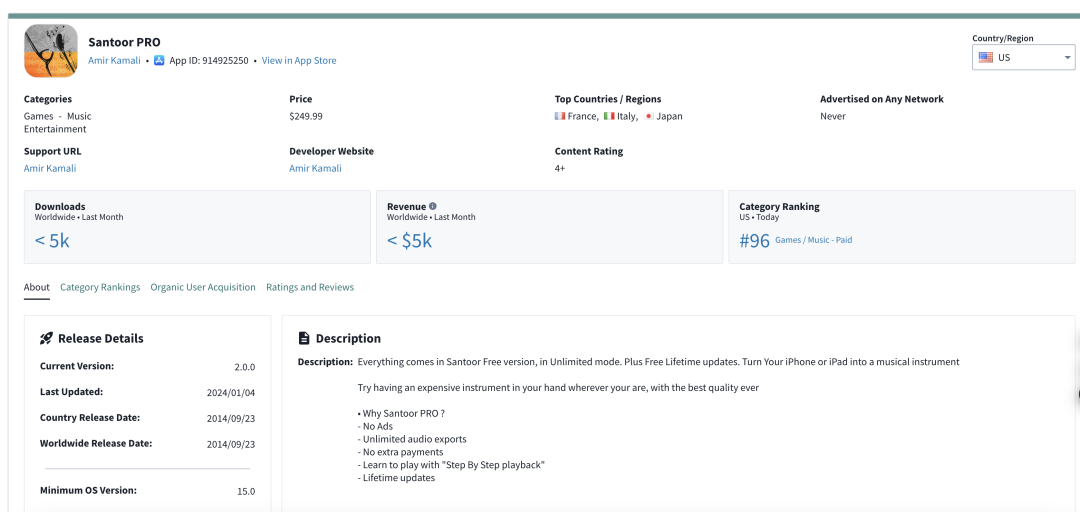
Task: Click App ID: 914925250 text
Action: [x=209, y=61]
